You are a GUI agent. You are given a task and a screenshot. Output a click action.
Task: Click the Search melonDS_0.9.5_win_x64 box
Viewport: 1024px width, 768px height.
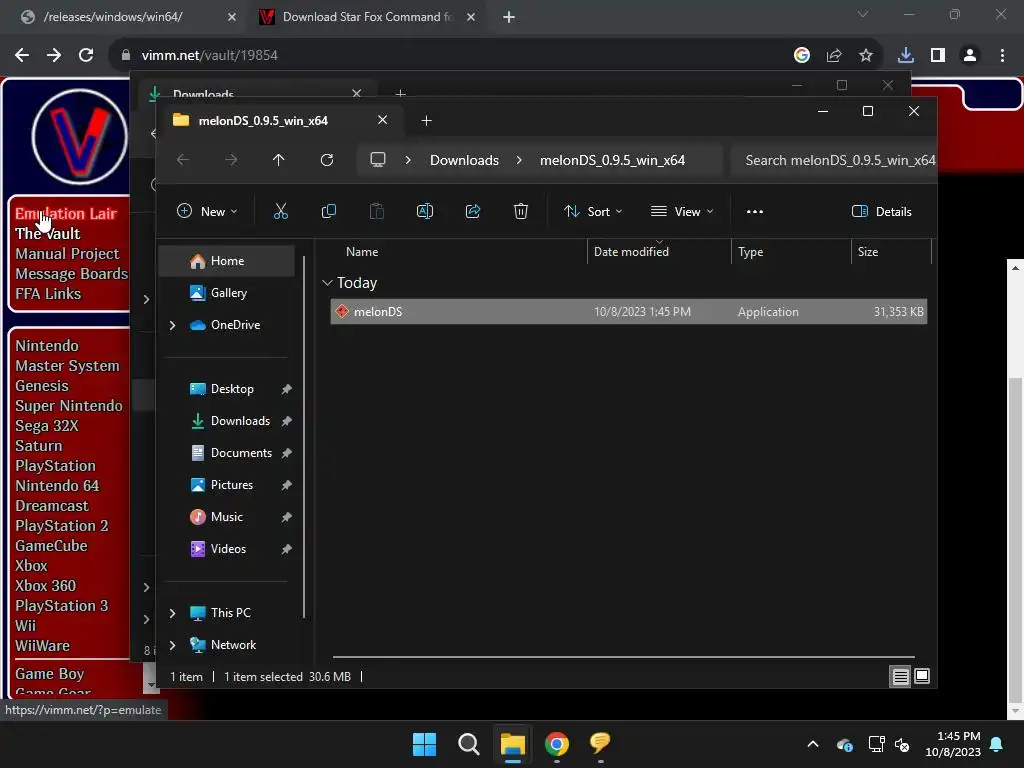[x=834, y=160]
